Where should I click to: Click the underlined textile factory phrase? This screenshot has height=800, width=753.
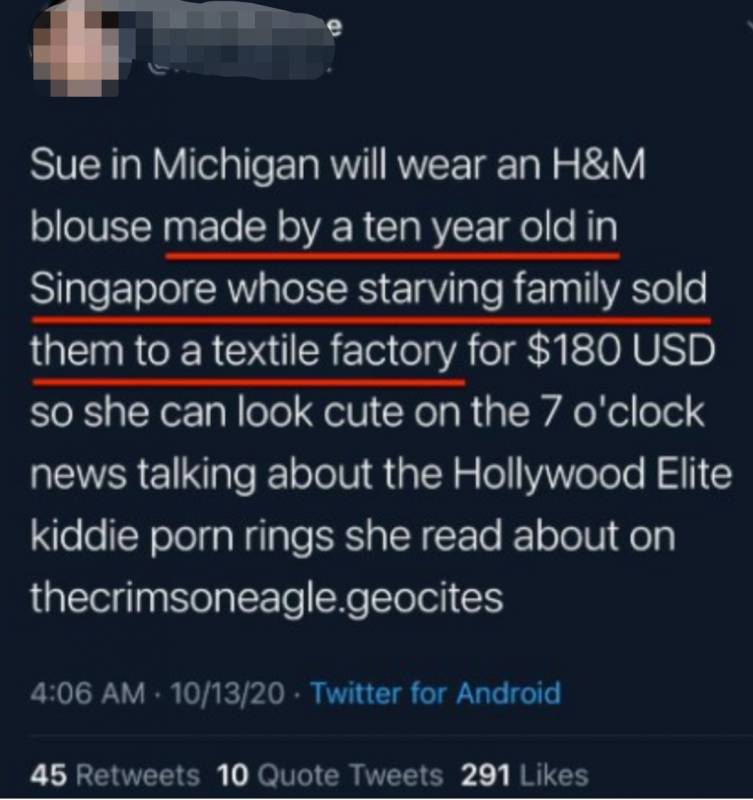(334, 353)
